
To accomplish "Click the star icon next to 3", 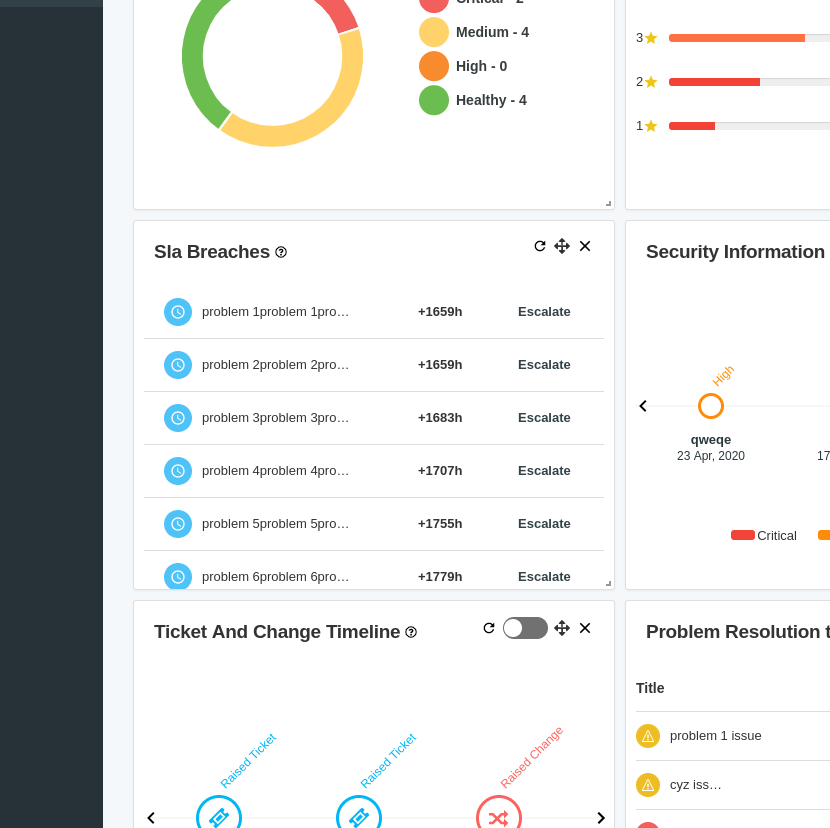I will point(651,38).
